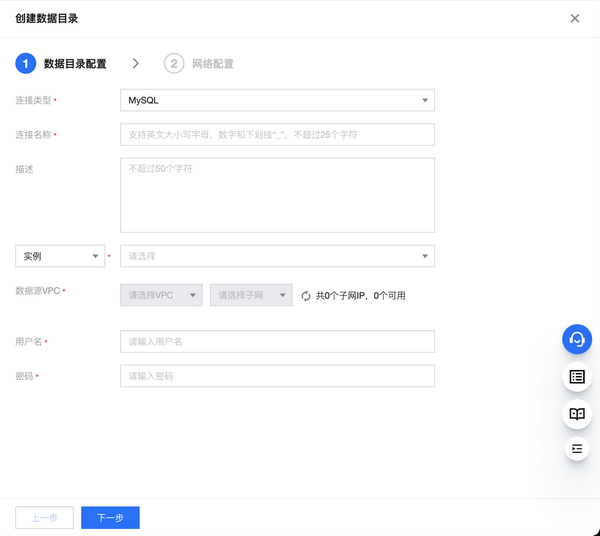Open the 请选择 instance dropdown
The width and height of the screenshot is (600, 536).
pos(277,256)
